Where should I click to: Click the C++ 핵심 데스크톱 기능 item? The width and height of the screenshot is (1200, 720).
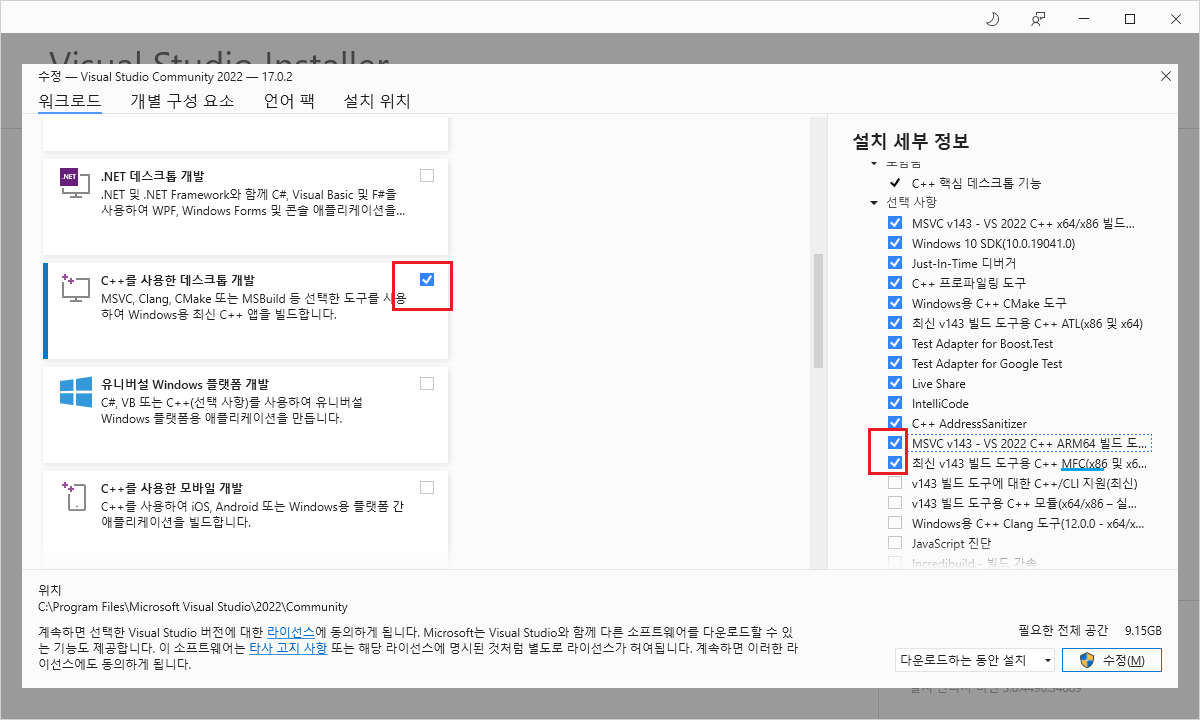[976, 183]
